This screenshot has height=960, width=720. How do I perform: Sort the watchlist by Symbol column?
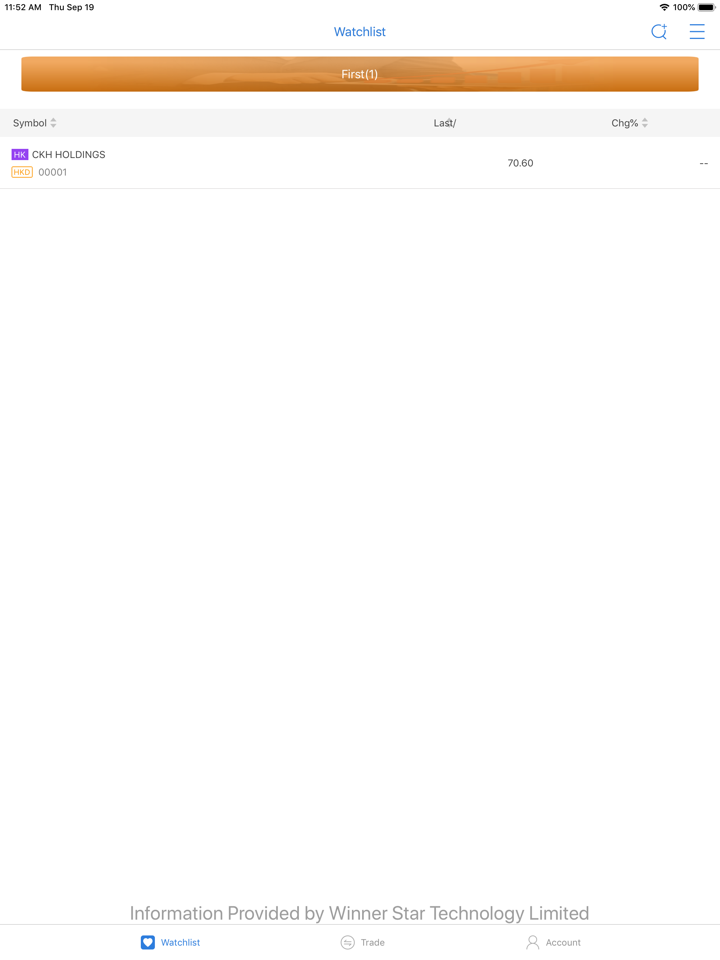pyautogui.click(x=35, y=123)
